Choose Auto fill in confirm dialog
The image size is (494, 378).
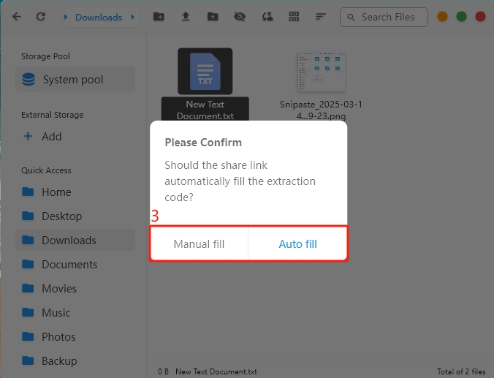(x=298, y=244)
